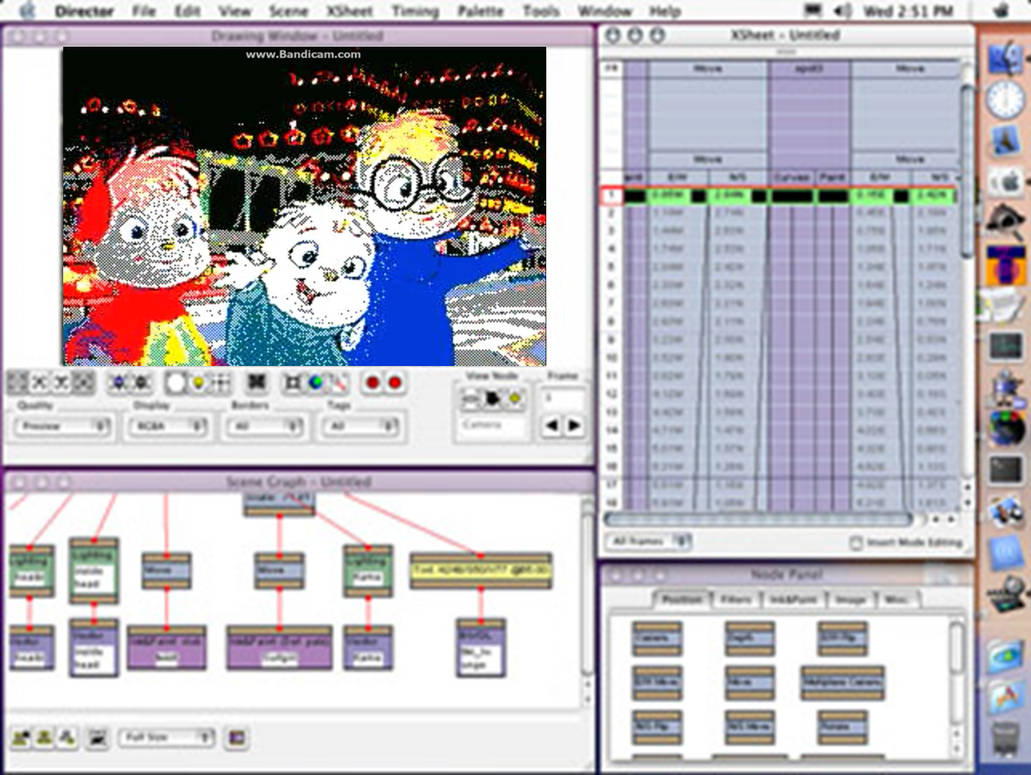The width and height of the screenshot is (1031, 775).
Task: Click the first gray grid icon at the toolbar's left end
Action: pos(18,383)
